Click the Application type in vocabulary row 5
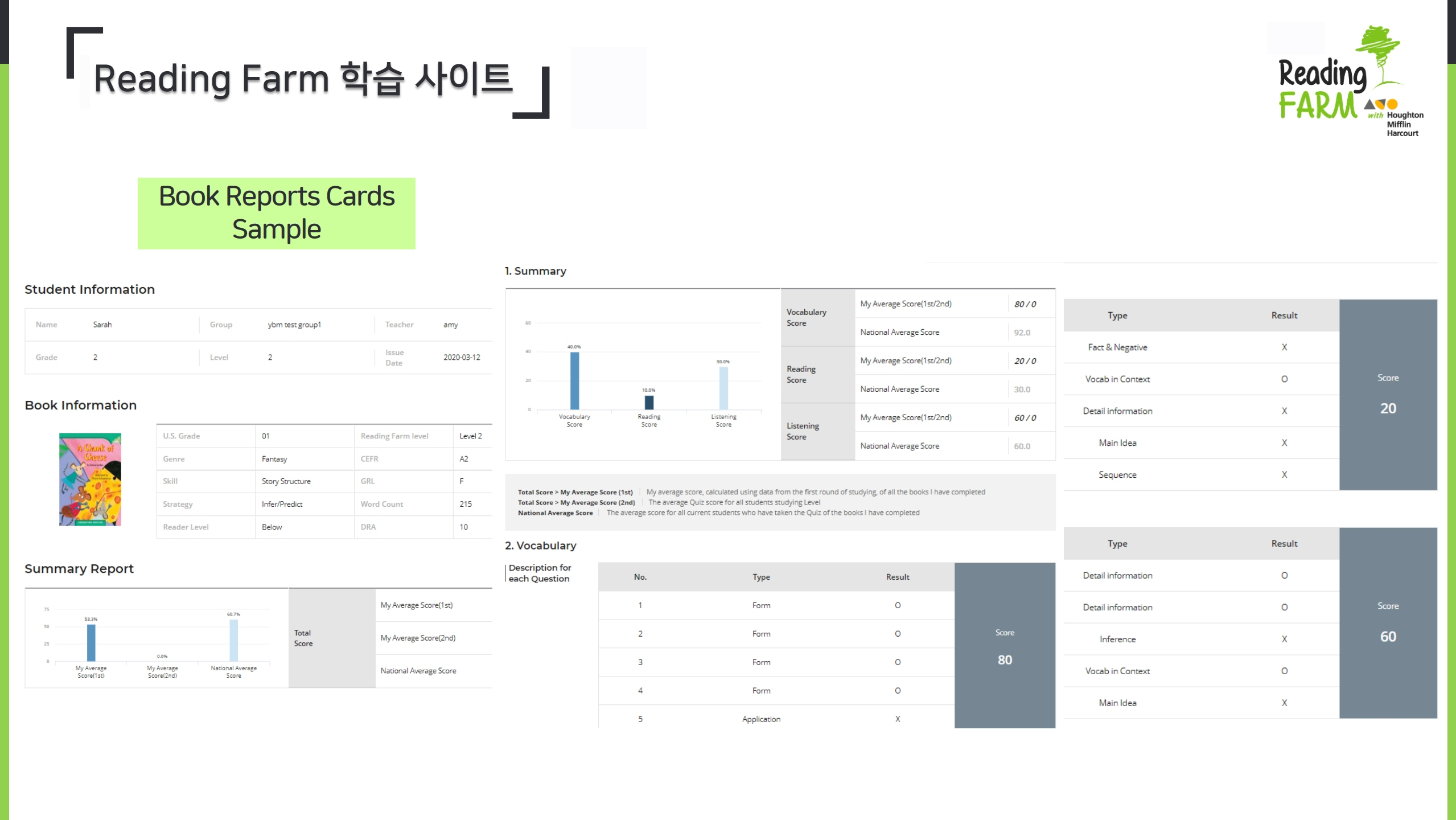The height and width of the screenshot is (820, 1456). (x=761, y=719)
